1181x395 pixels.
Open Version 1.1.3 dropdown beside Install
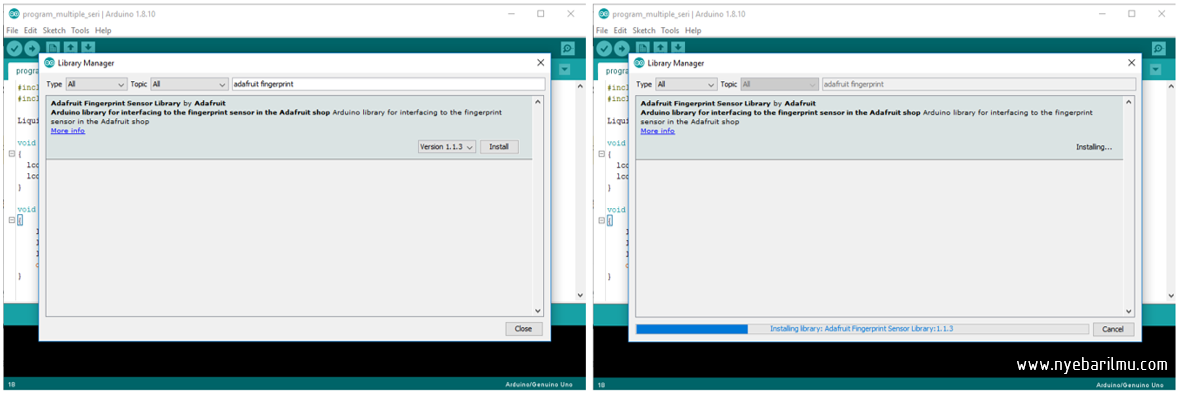pos(447,147)
